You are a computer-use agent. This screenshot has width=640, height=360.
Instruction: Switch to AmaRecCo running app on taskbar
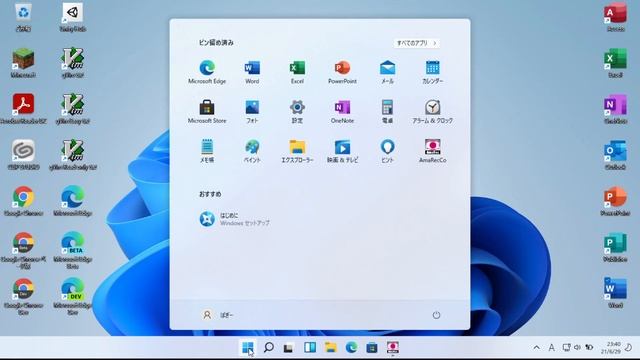(x=393, y=348)
